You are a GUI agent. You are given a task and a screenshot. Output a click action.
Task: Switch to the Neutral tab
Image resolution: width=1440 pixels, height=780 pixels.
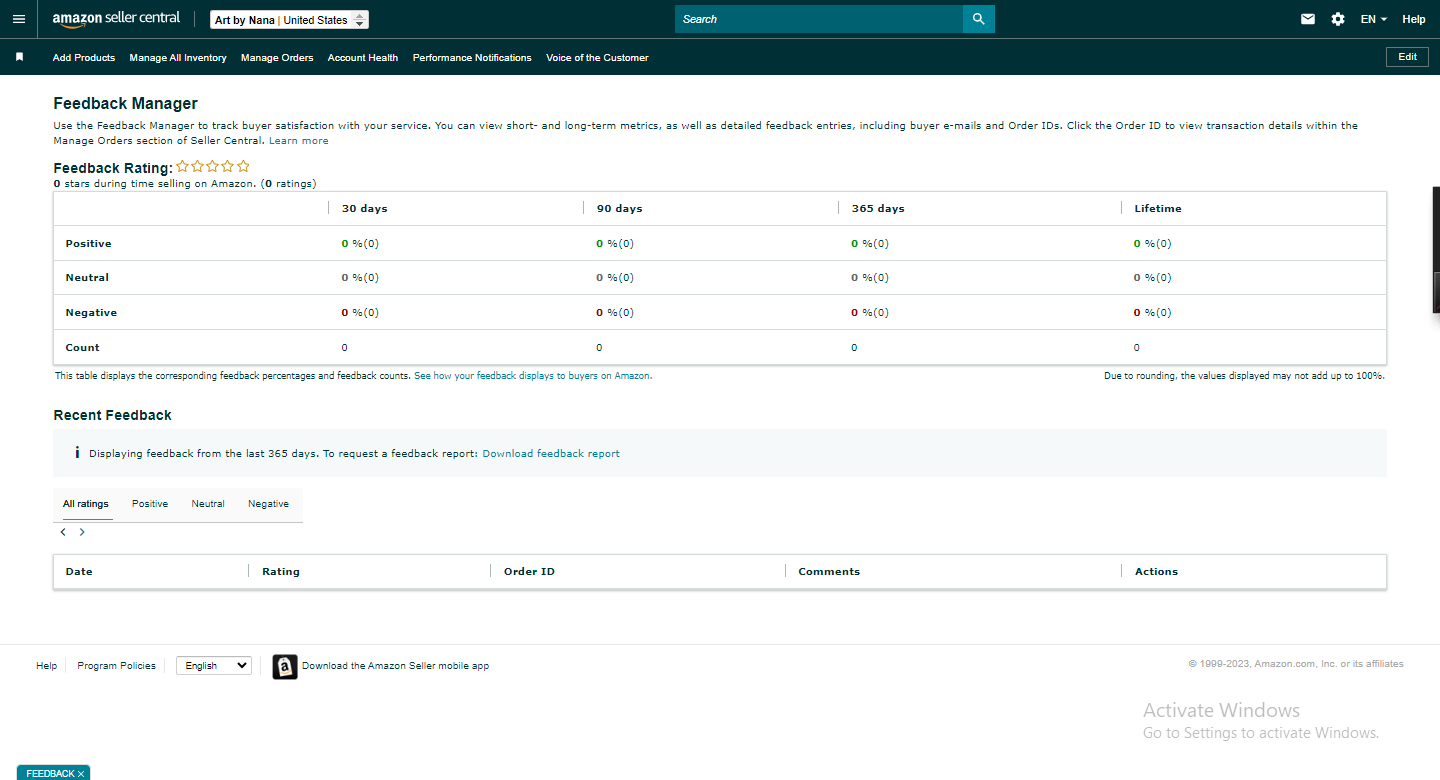click(208, 504)
